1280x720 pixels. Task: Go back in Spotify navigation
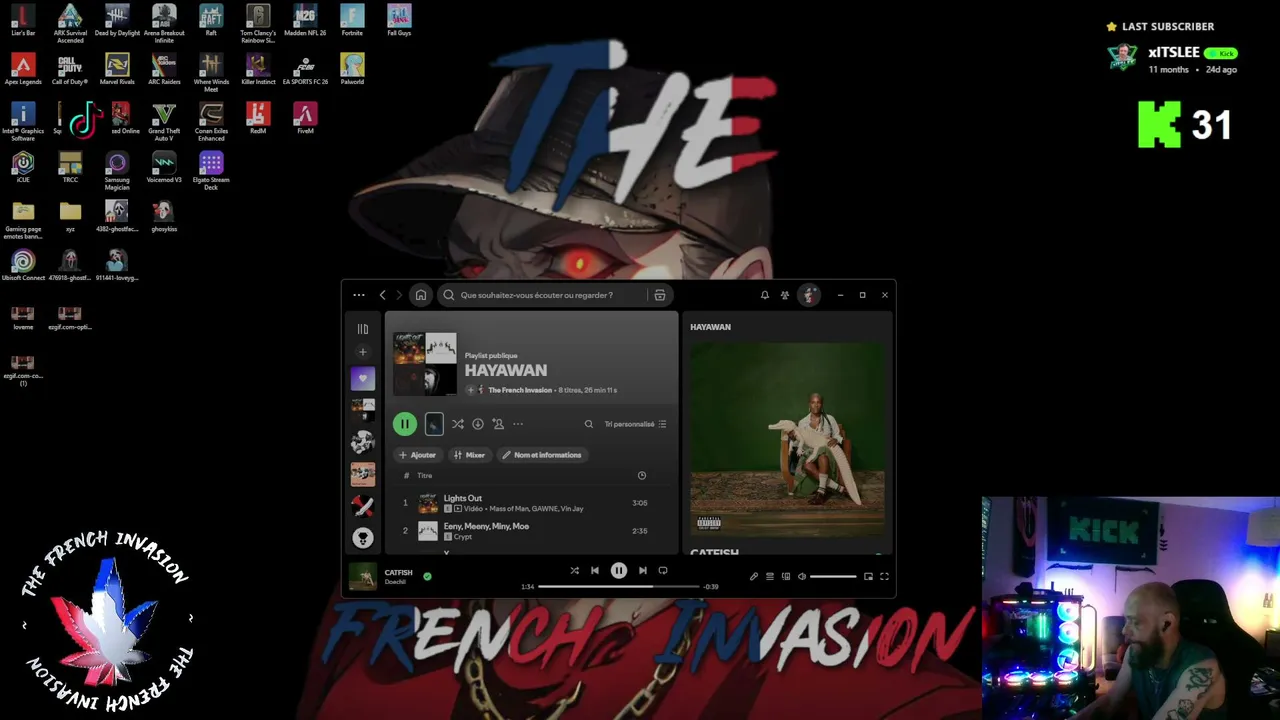(x=382, y=295)
